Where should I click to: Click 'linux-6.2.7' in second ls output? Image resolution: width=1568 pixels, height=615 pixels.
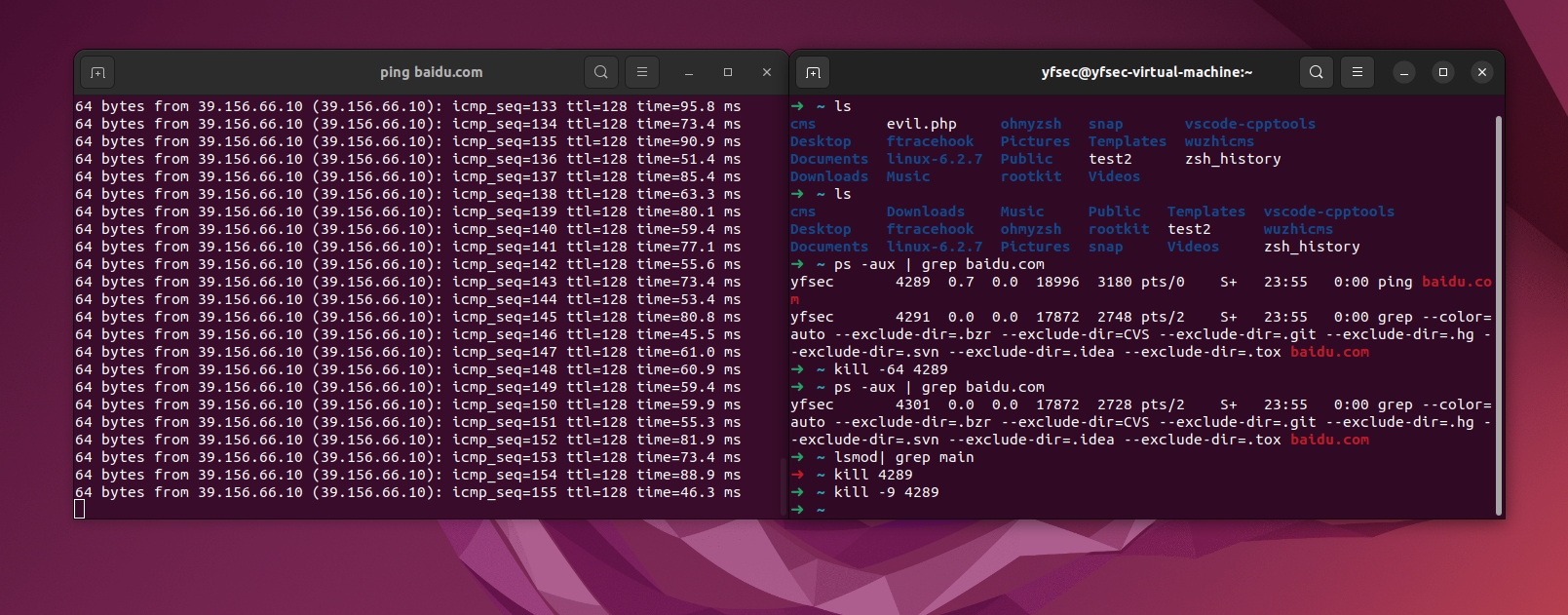click(935, 247)
